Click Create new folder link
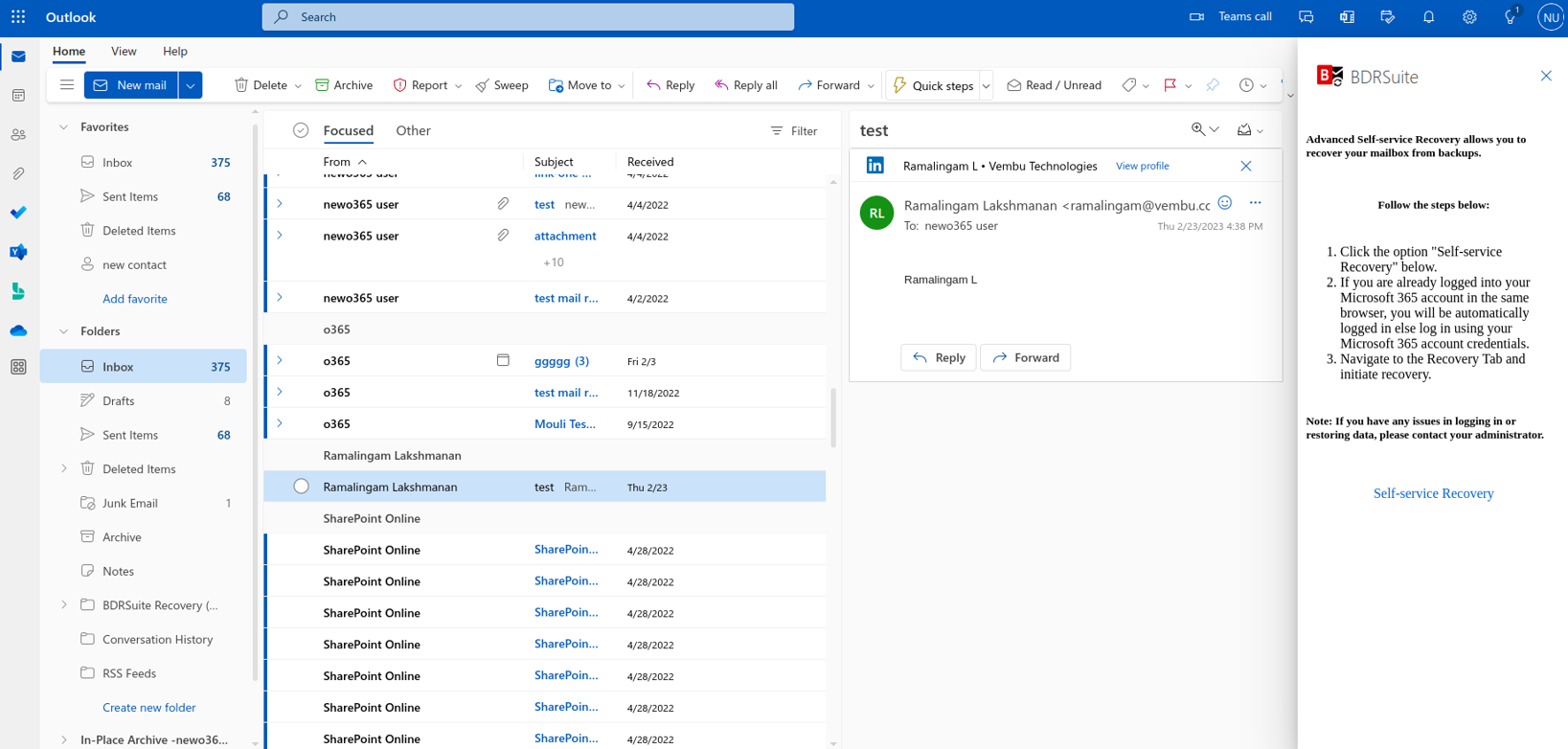The height and width of the screenshot is (749, 1568). coord(149,708)
